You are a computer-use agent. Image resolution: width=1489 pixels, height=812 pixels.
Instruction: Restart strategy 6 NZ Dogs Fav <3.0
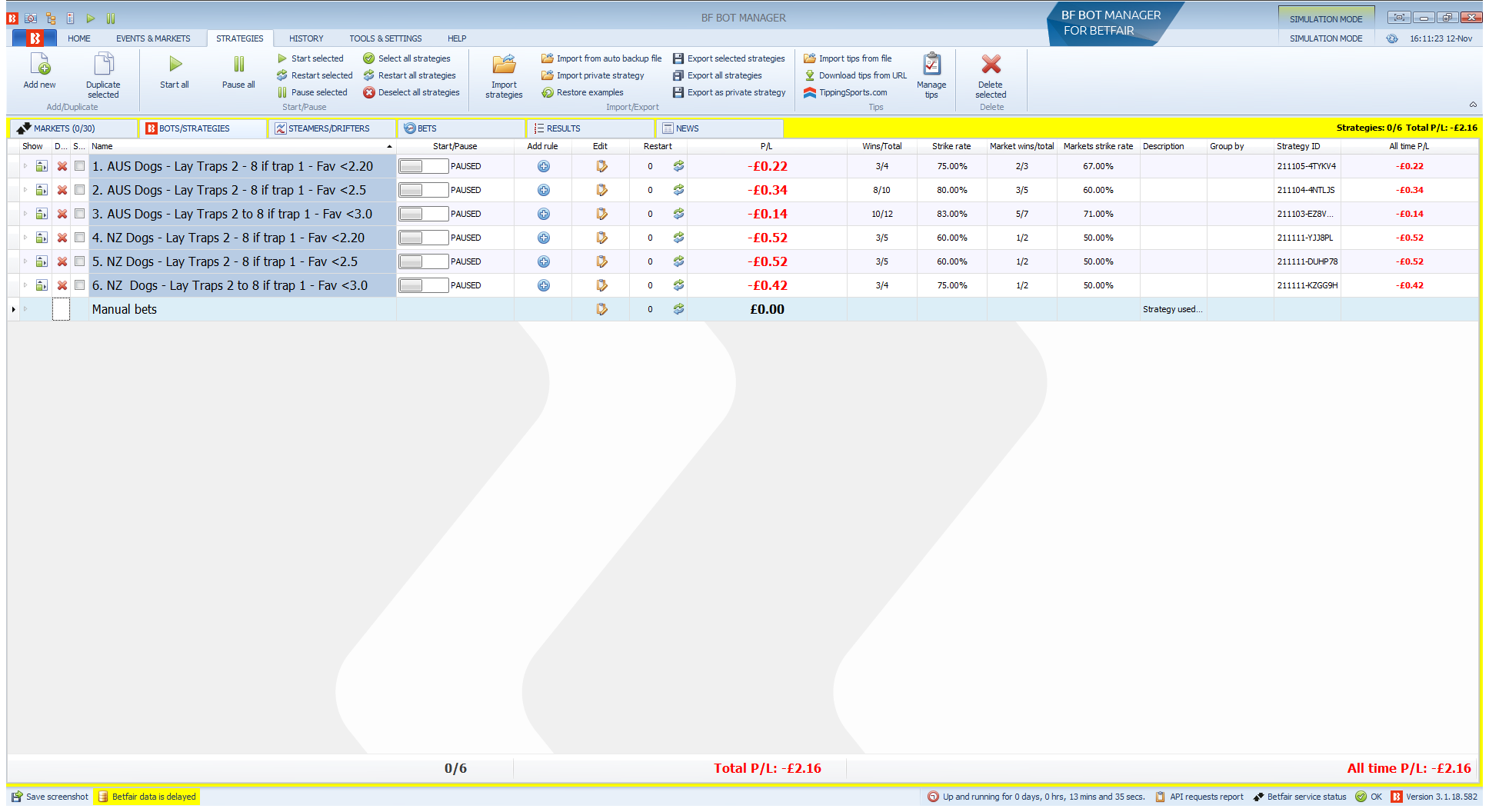point(678,285)
